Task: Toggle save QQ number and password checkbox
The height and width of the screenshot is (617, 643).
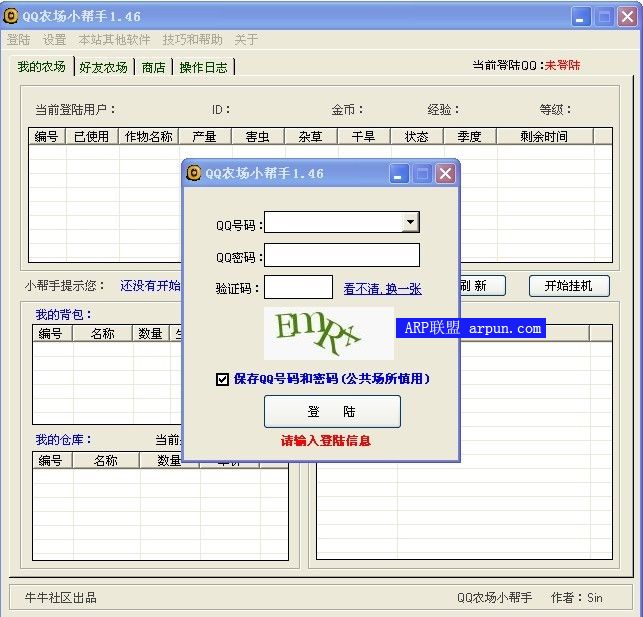Action: coord(222,379)
